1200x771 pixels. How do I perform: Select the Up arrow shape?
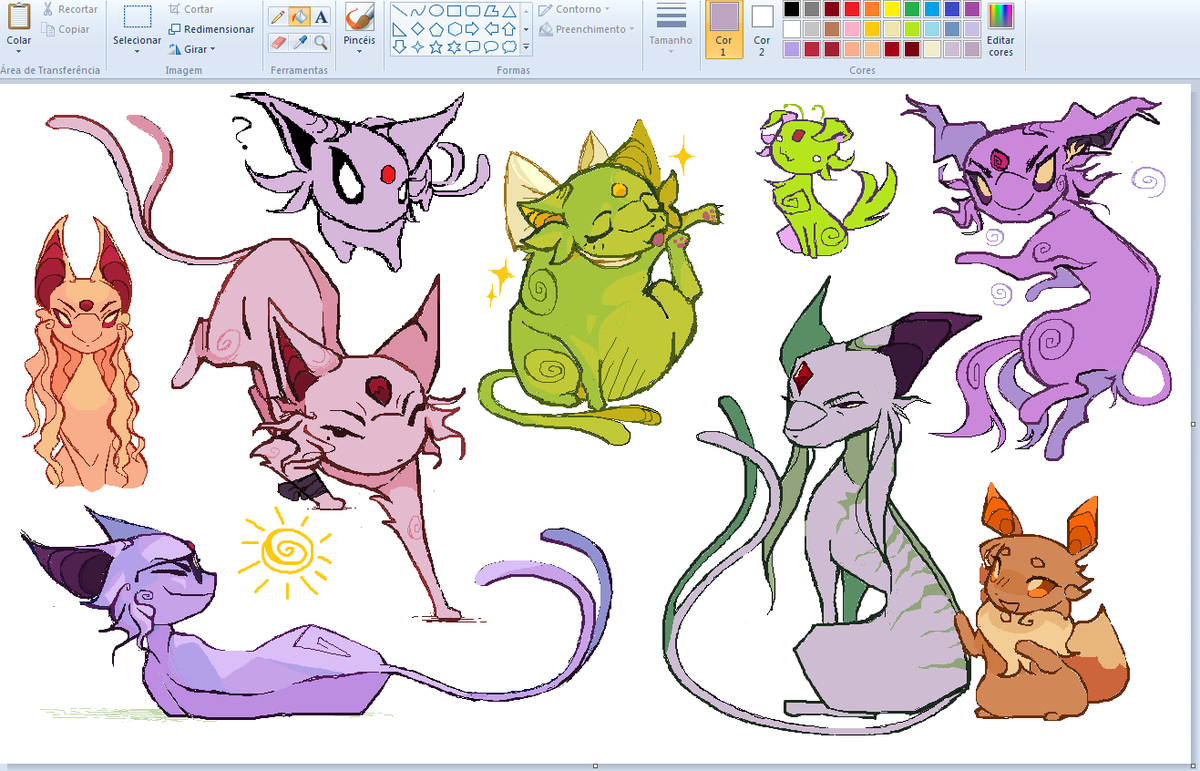coord(509,29)
